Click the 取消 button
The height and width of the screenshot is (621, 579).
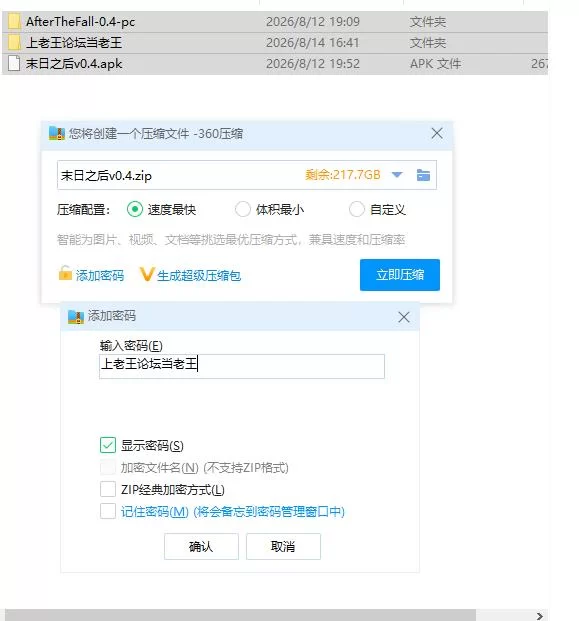coord(283,547)
